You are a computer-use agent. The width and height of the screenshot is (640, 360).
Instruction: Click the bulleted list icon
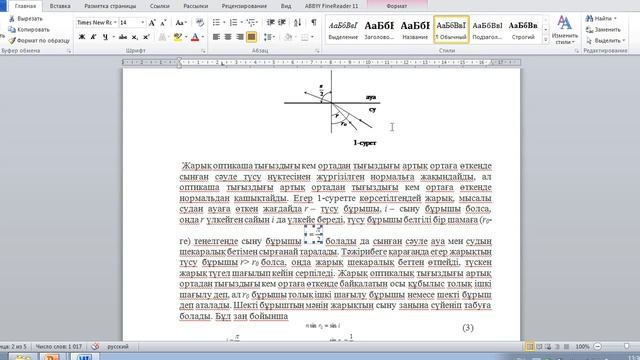(216, 22)
